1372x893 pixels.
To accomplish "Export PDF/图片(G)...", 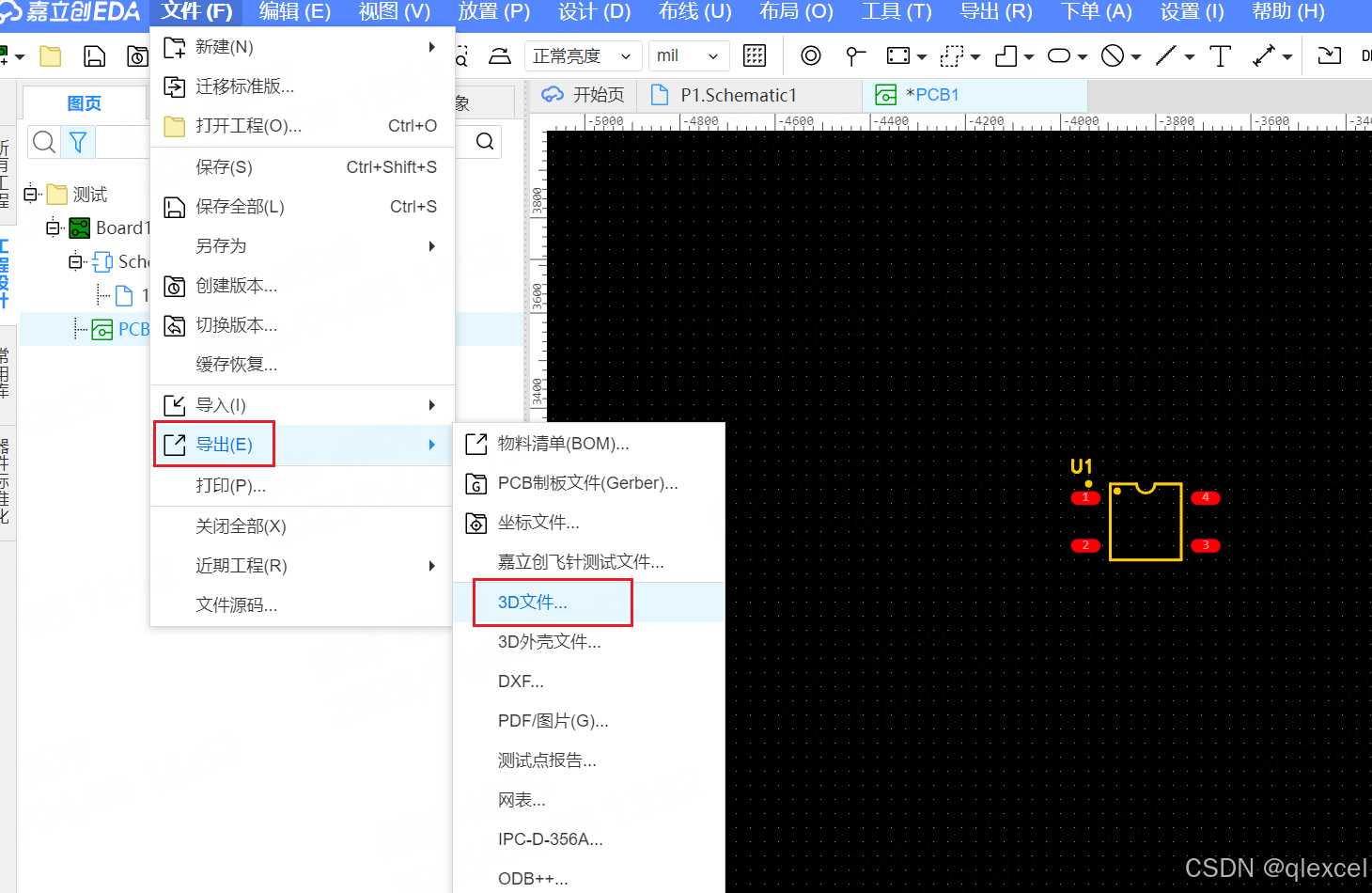I will coord(589,721).
